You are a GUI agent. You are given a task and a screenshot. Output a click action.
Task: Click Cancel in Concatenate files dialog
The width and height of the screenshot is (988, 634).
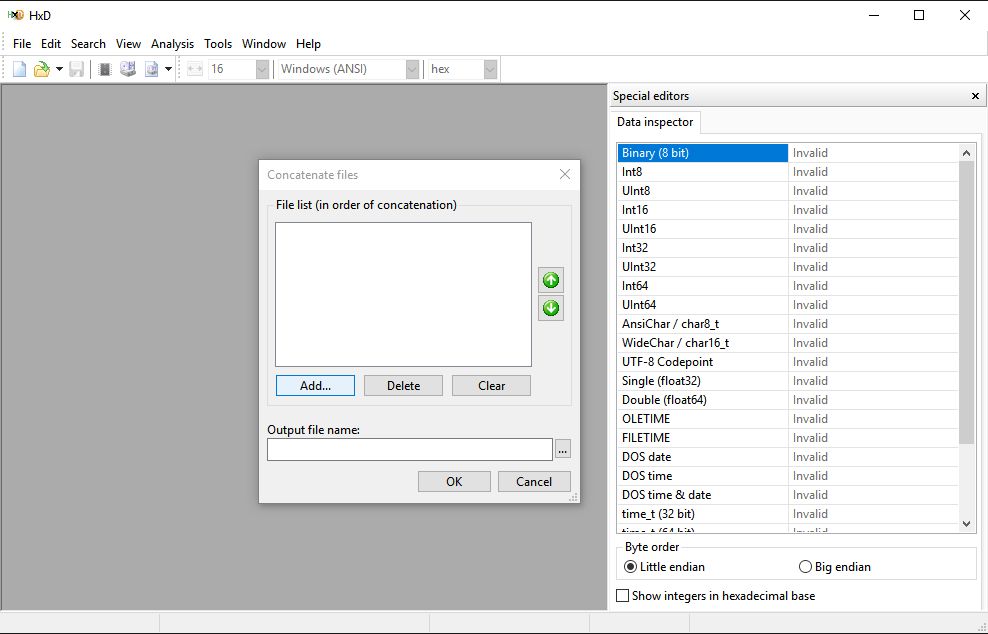[x=534, y=481]
